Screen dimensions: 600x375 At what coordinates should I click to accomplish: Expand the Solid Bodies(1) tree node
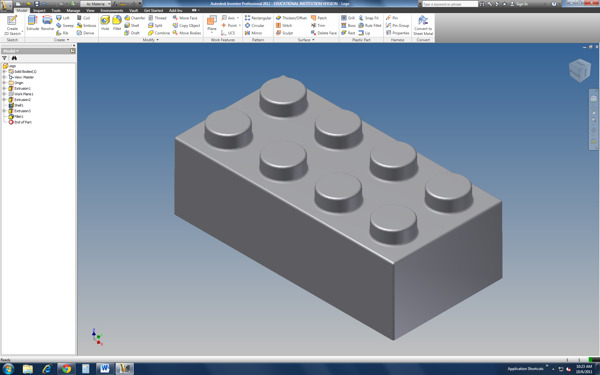[4, 72]
